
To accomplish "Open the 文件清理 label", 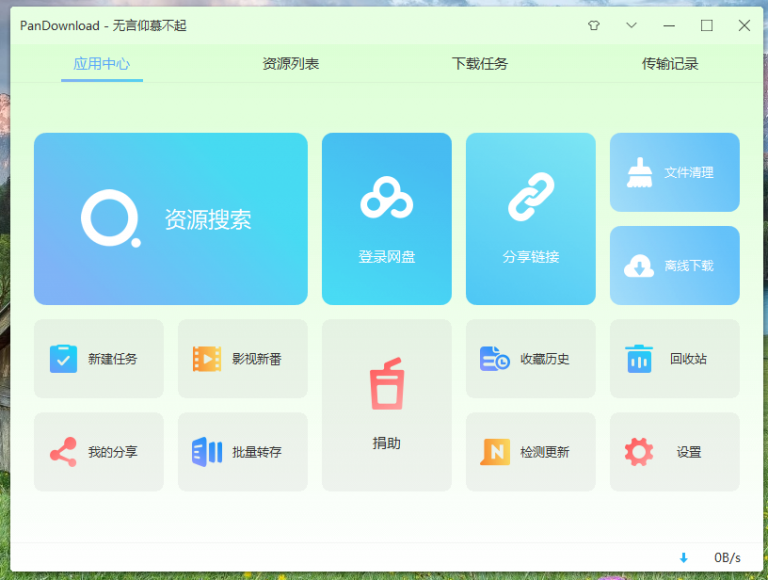I will [689, 172].
